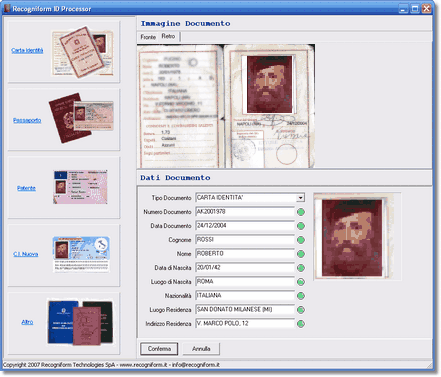The width and height of the screenshot is (441, 377).
Task: Click the scanned document image preview
Action: (226, 106)
